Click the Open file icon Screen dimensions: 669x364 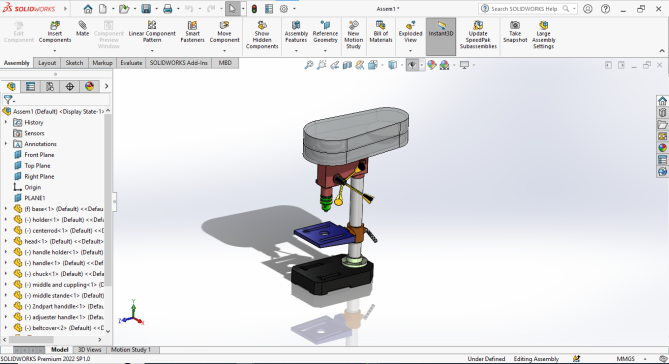[x=124, y=9]
